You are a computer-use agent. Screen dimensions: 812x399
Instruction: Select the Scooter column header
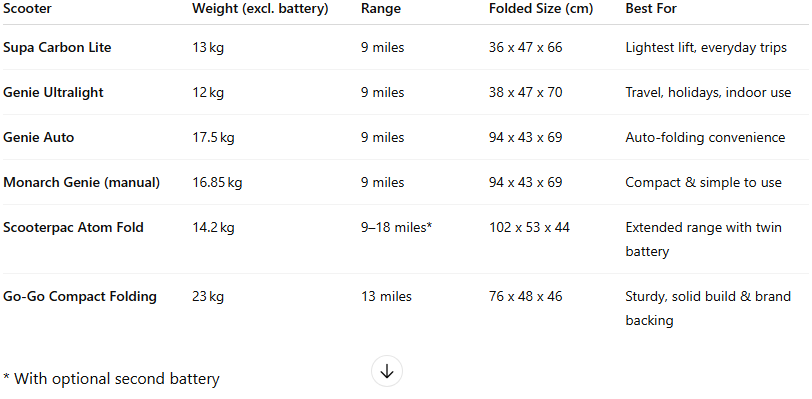[27, 9]
